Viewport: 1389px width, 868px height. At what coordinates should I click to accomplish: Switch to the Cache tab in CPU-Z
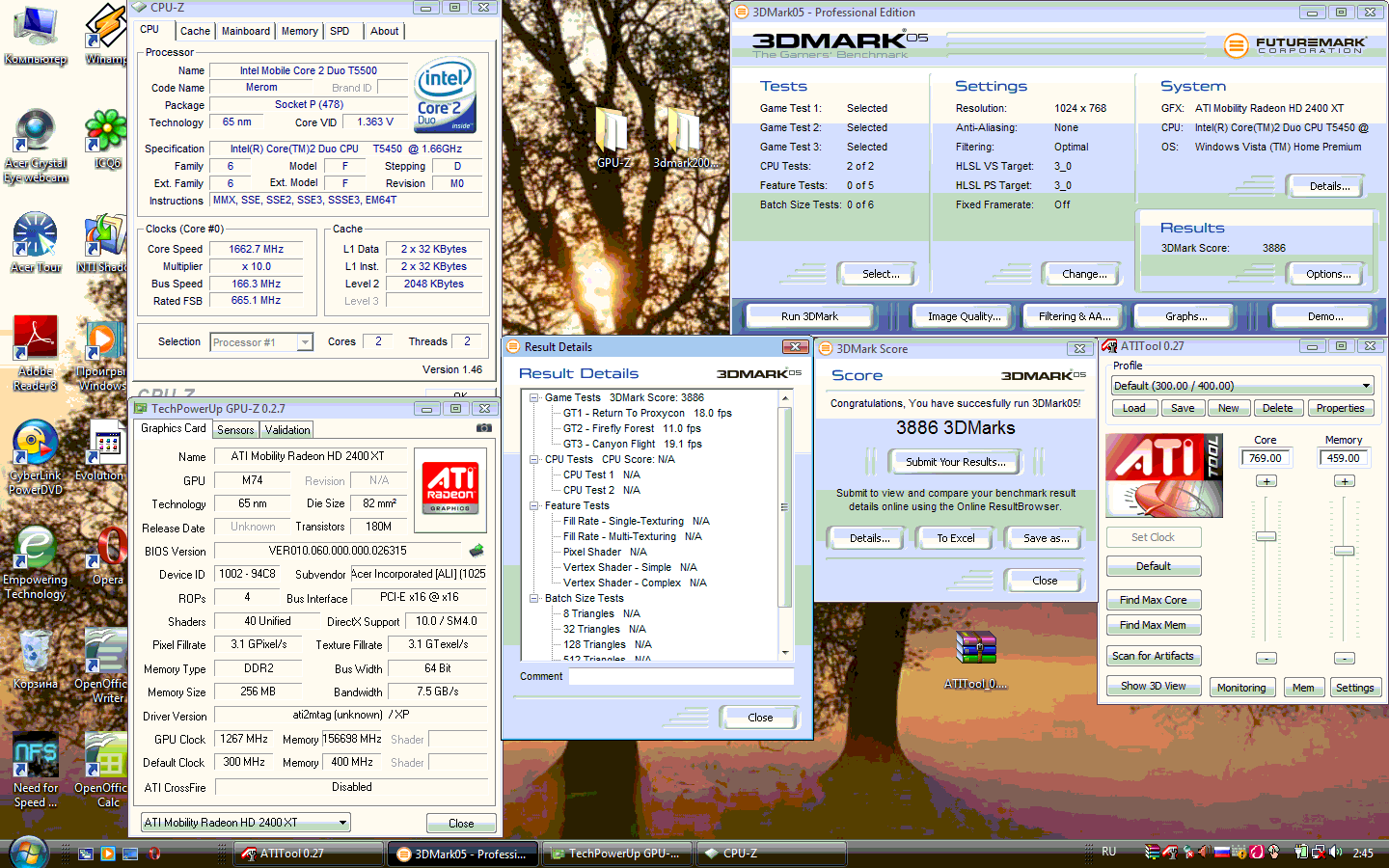pyautogui.click(x=195, y=31)
